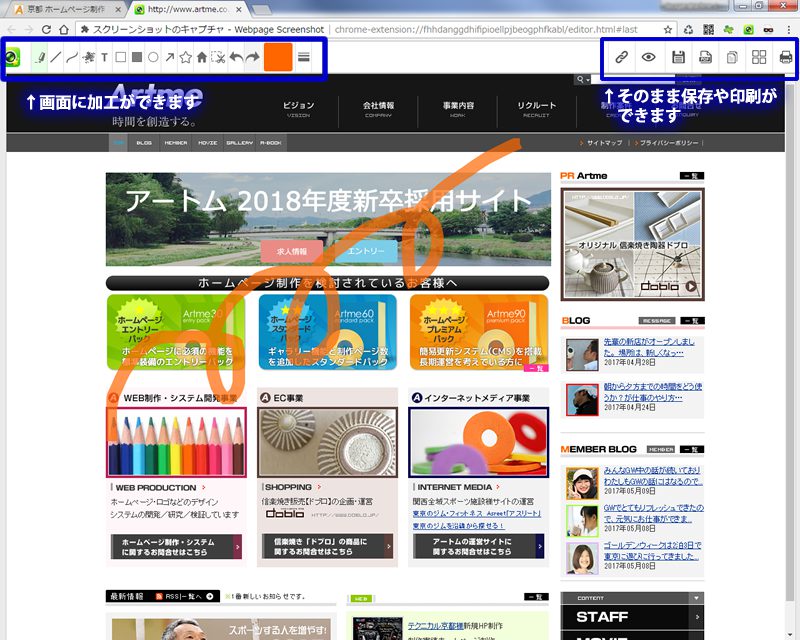800x640 pixels.
Task: Copy the capture with pages icon
Action: 732,57
